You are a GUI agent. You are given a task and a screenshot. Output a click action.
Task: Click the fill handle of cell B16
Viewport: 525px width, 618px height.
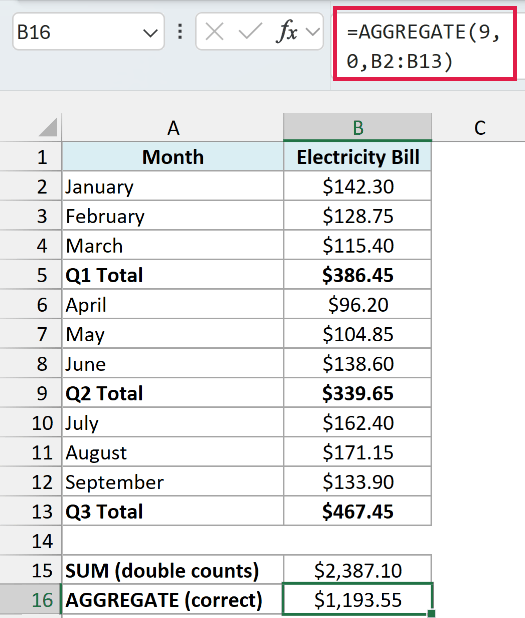click(431, 613)
